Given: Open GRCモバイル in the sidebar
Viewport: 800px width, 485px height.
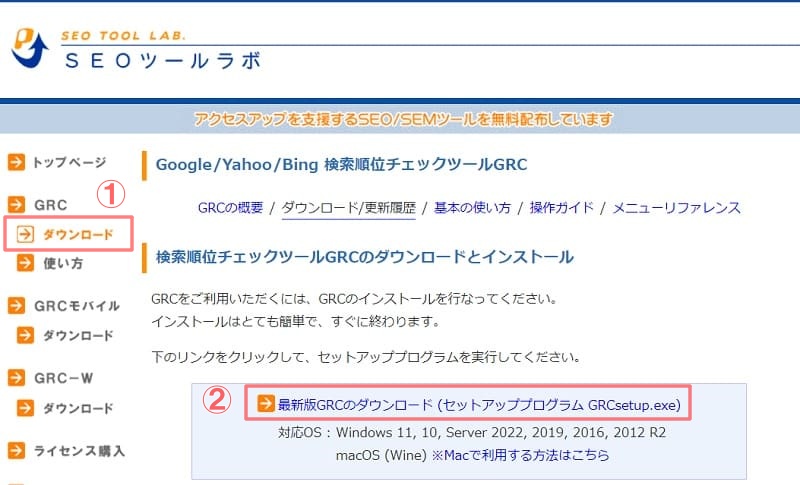Looking at the screenshot, I should click(x=77, y=306).
